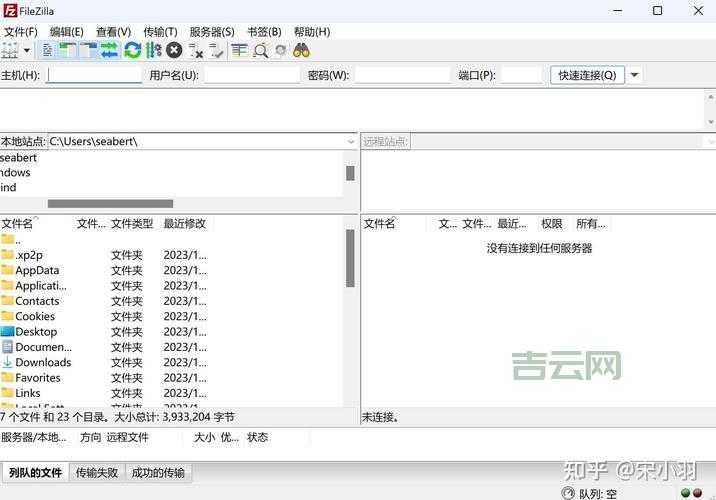Select the Links folder
716x500 pixels.
pyautogui.click(x=21, y=393)
